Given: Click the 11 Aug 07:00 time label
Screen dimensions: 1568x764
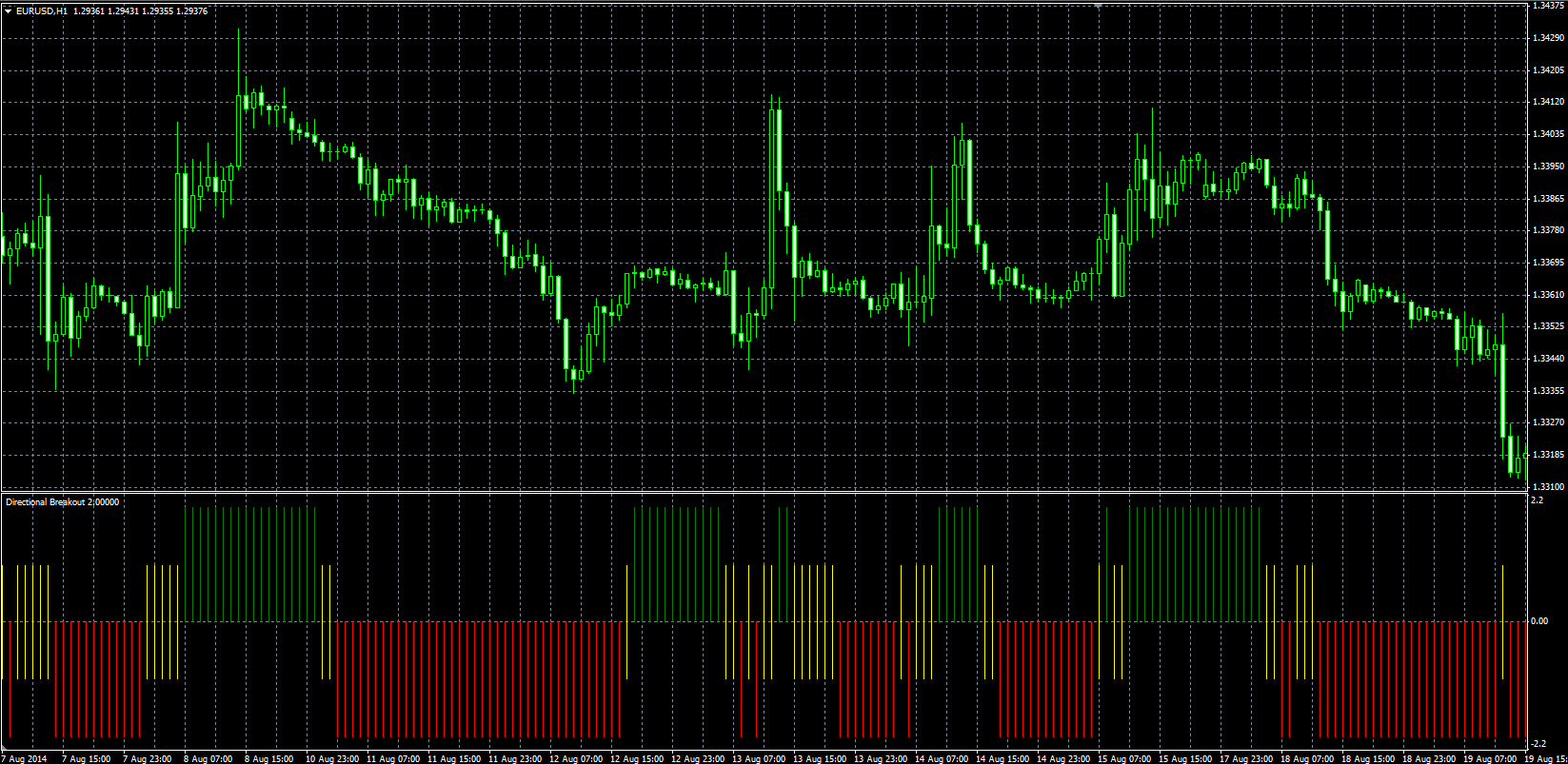Looking at the screenshot, I should (x=393, y=759).
